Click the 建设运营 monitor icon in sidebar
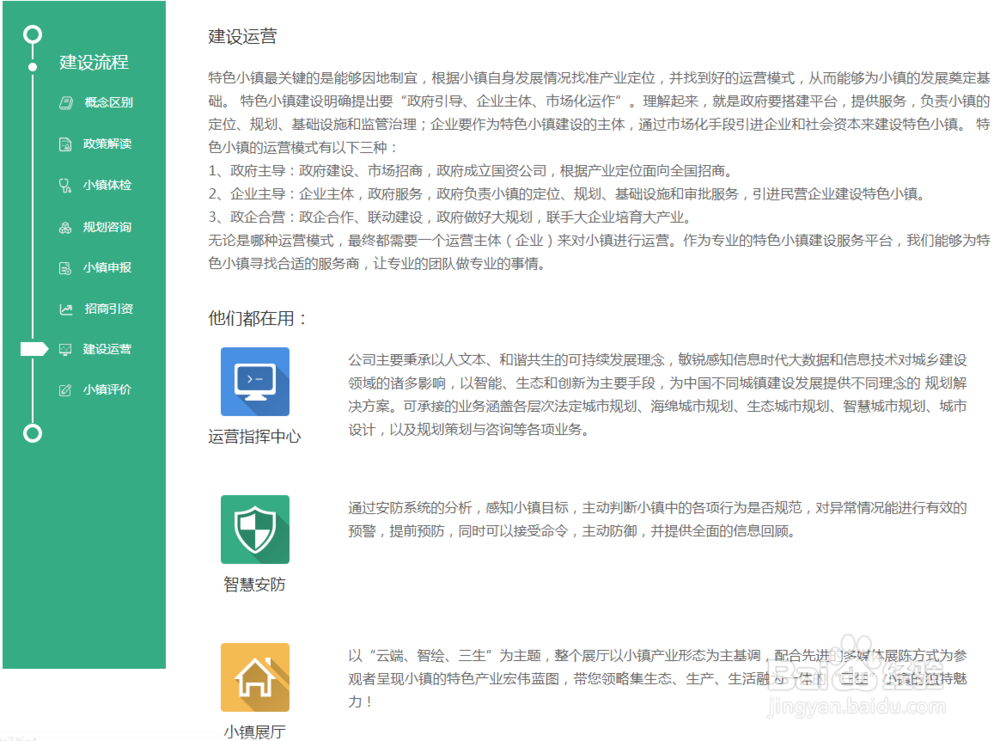 point(65,349)
